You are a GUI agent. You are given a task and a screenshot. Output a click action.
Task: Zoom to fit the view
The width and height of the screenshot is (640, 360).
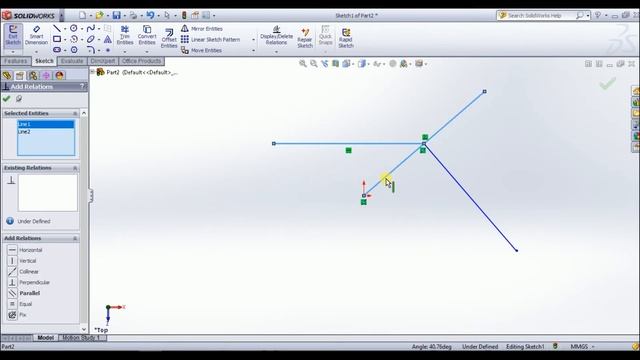click(302, 64)
